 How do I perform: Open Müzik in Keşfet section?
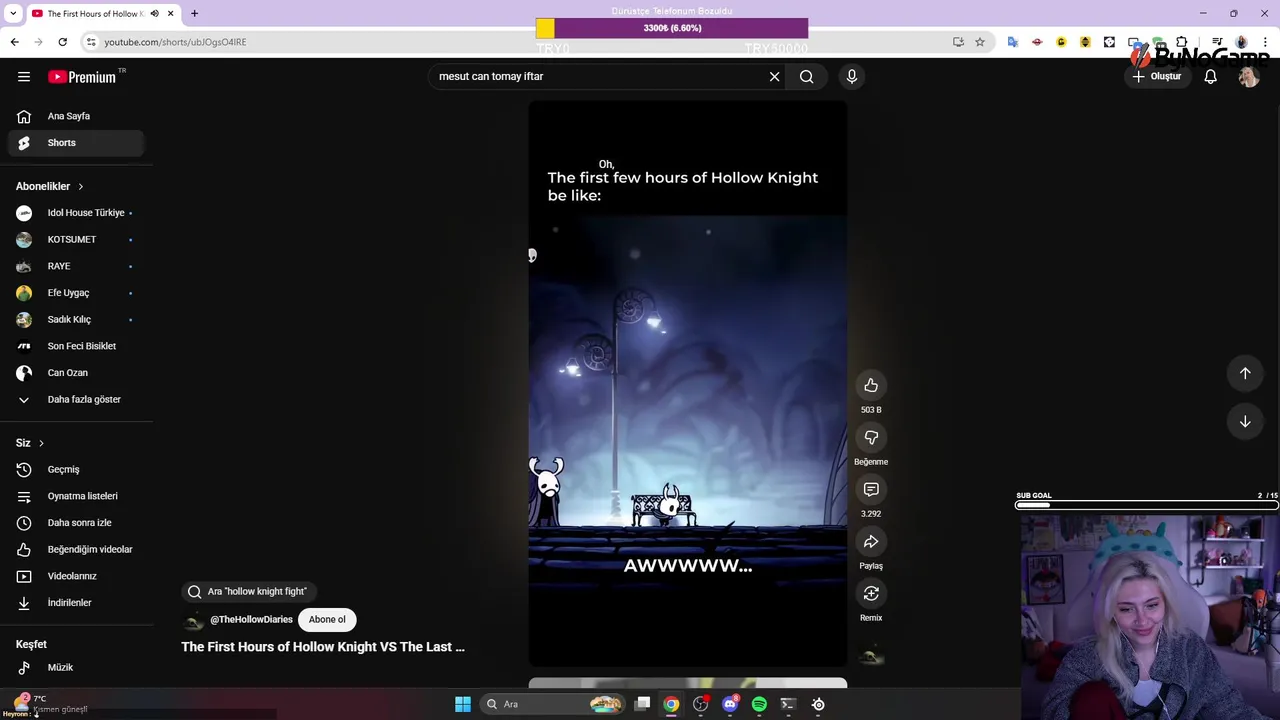click(76, 667)
